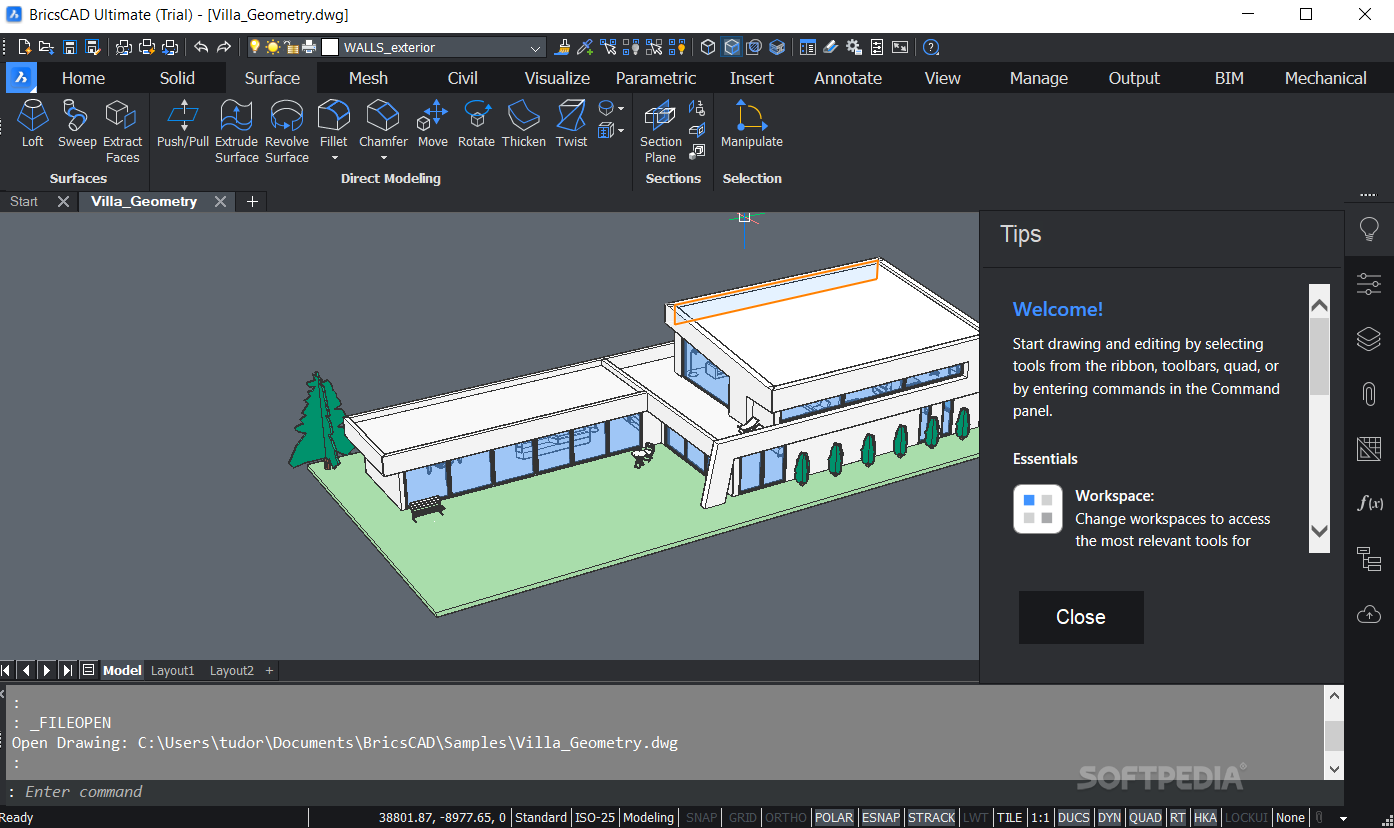Activate the Move direct modeling tool
This screenshot has width=1394, height=828.
point(433,124)
